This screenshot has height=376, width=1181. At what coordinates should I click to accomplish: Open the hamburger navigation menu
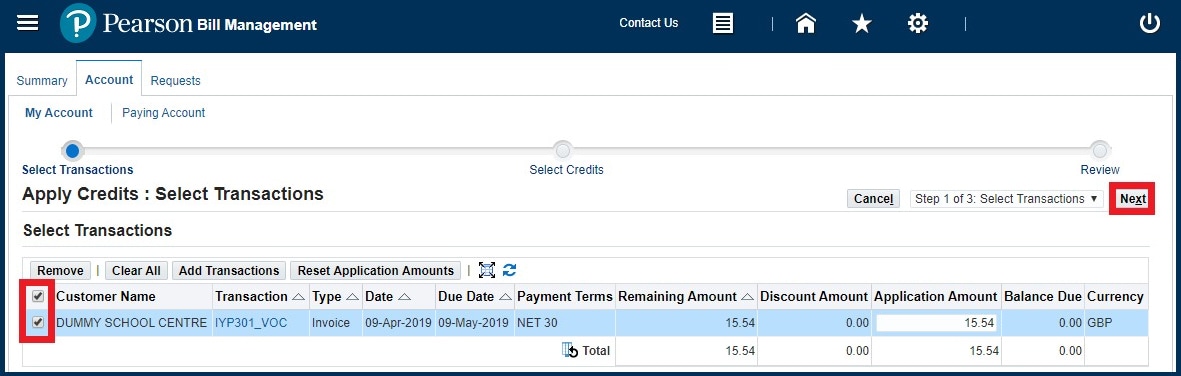coord(28,23)
